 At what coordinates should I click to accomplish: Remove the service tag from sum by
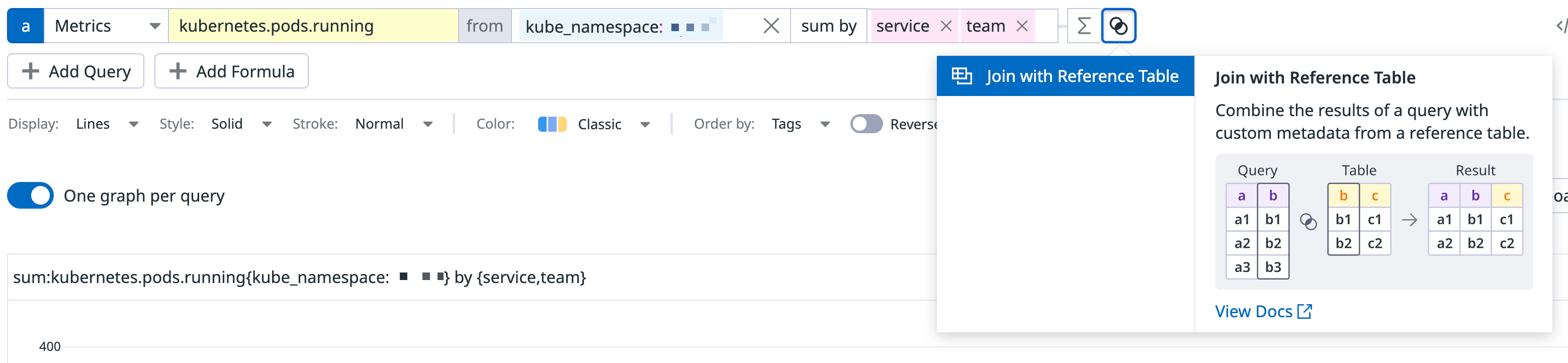(x=946, y=26)
